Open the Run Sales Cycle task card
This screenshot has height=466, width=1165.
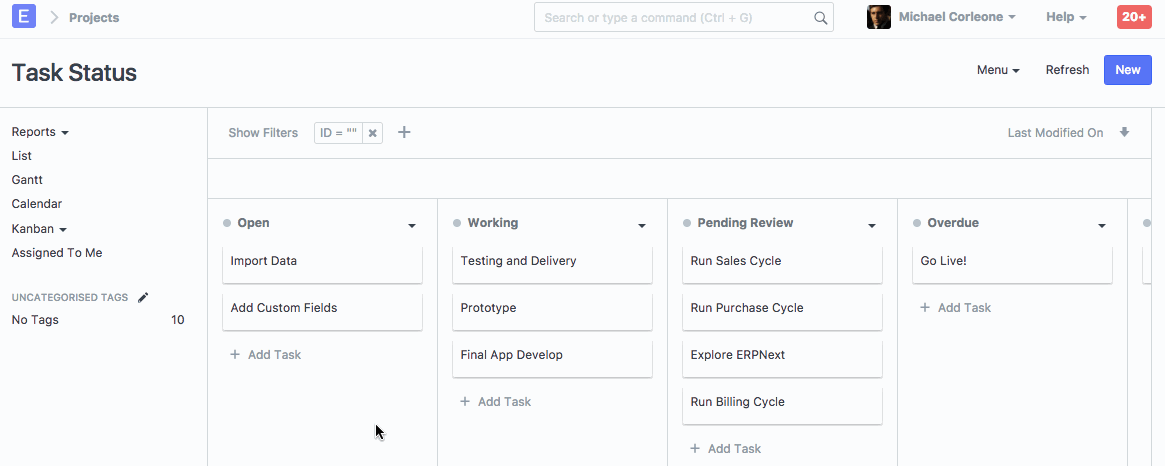(x=781, y=262)
